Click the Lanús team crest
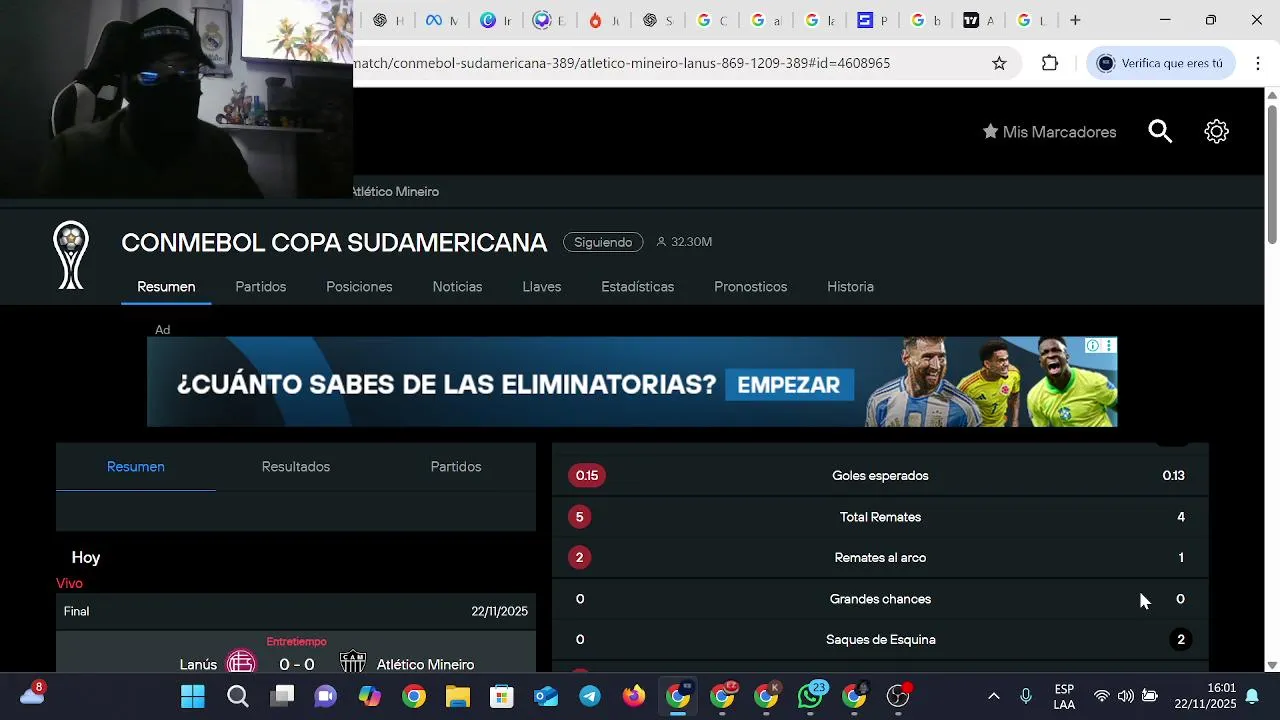Viewport: 1280px width, 720px height. pos(241,663)
